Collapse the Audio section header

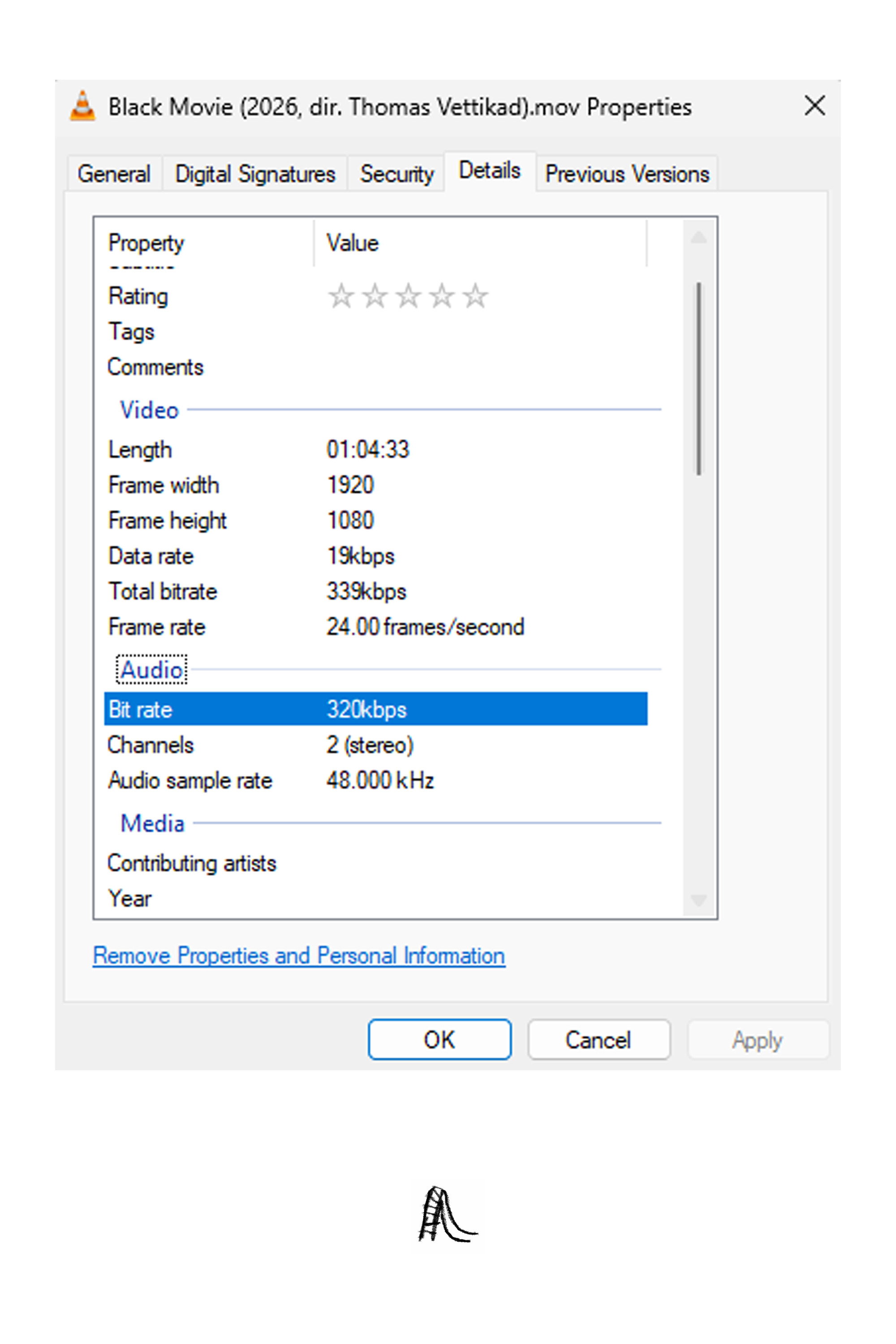(x=152, y=669)
